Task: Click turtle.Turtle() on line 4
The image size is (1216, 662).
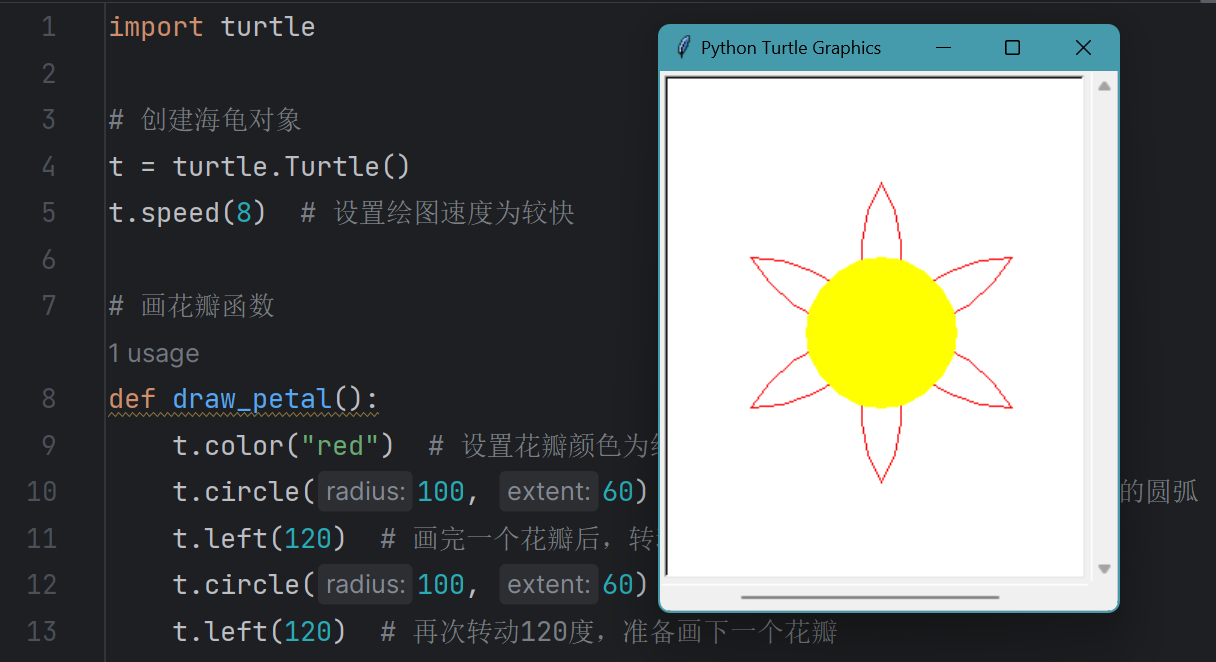Action: [x=291, y=166]
